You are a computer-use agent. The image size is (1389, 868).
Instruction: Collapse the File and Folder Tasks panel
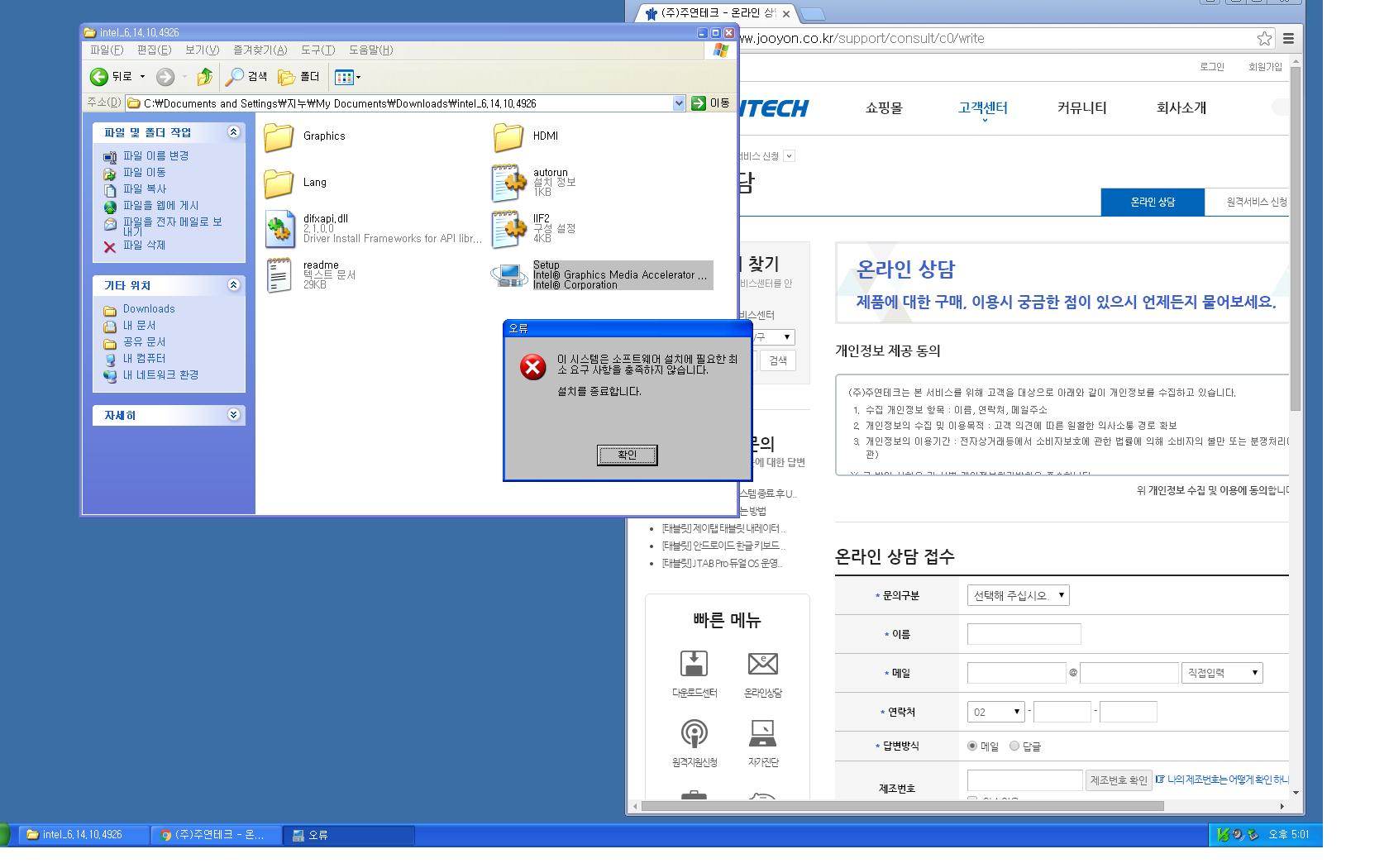(x=234, y=132)
